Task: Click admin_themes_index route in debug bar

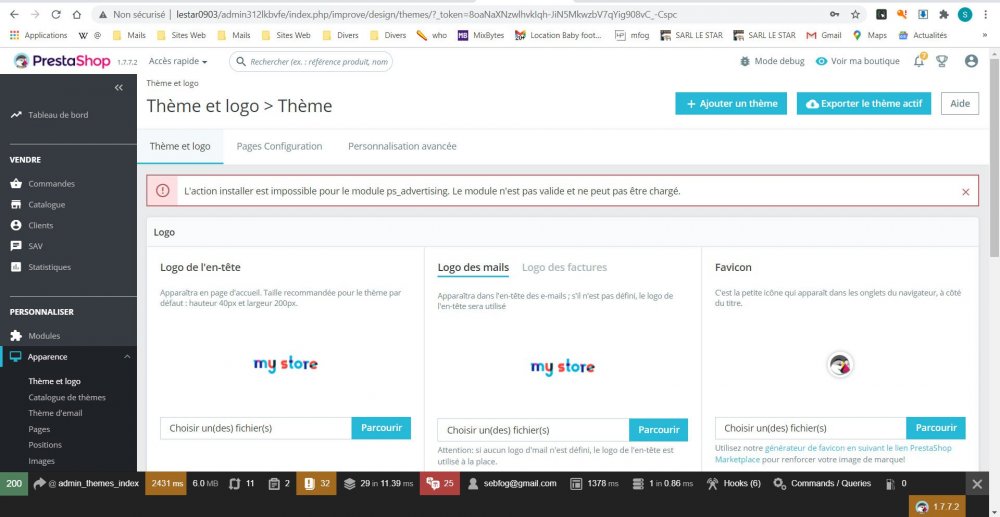Action: pyautogui.click(x=86, y=483)
